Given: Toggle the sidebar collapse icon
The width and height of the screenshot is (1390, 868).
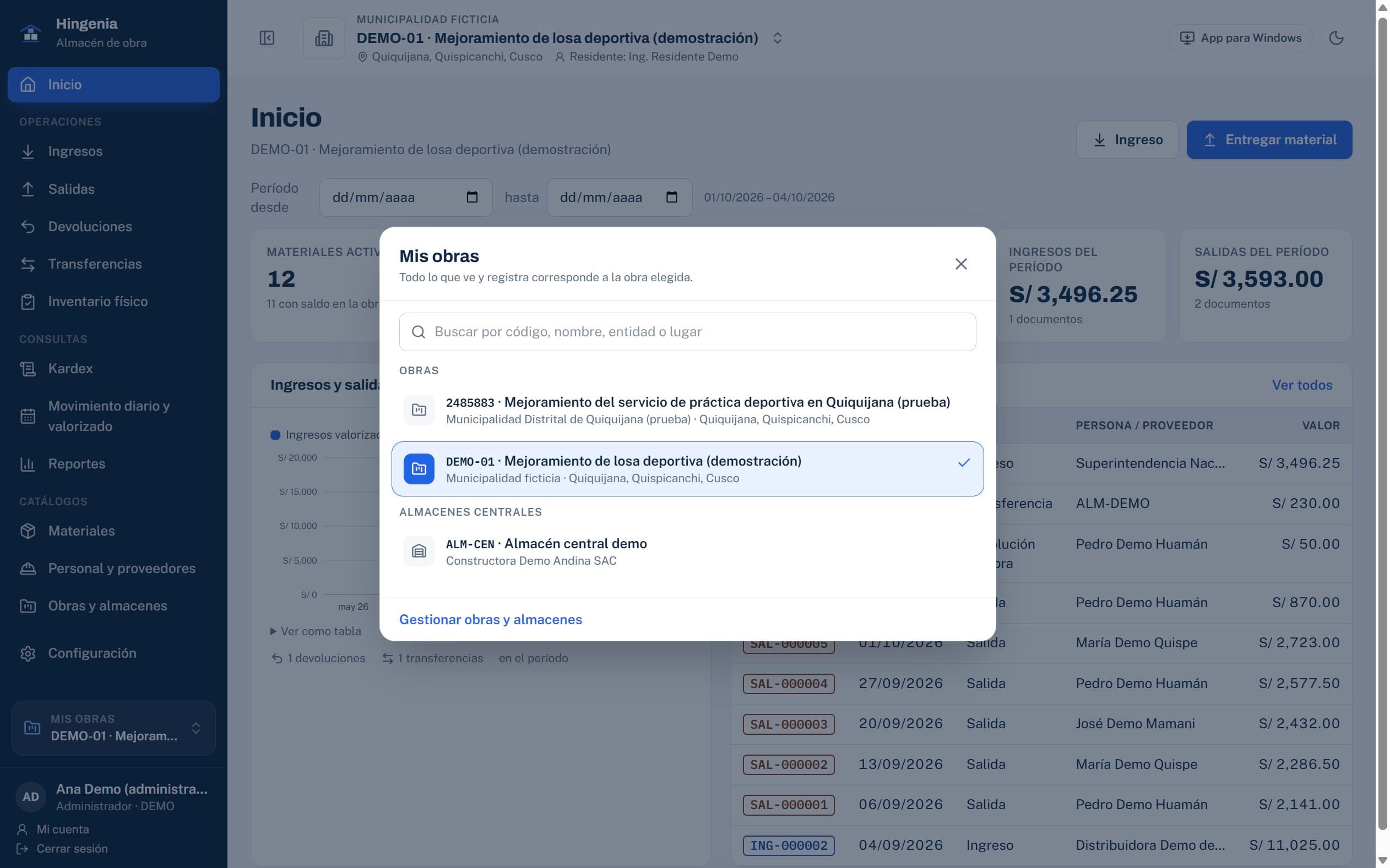Looking at the screenshot, I should [x=267, y=38].
